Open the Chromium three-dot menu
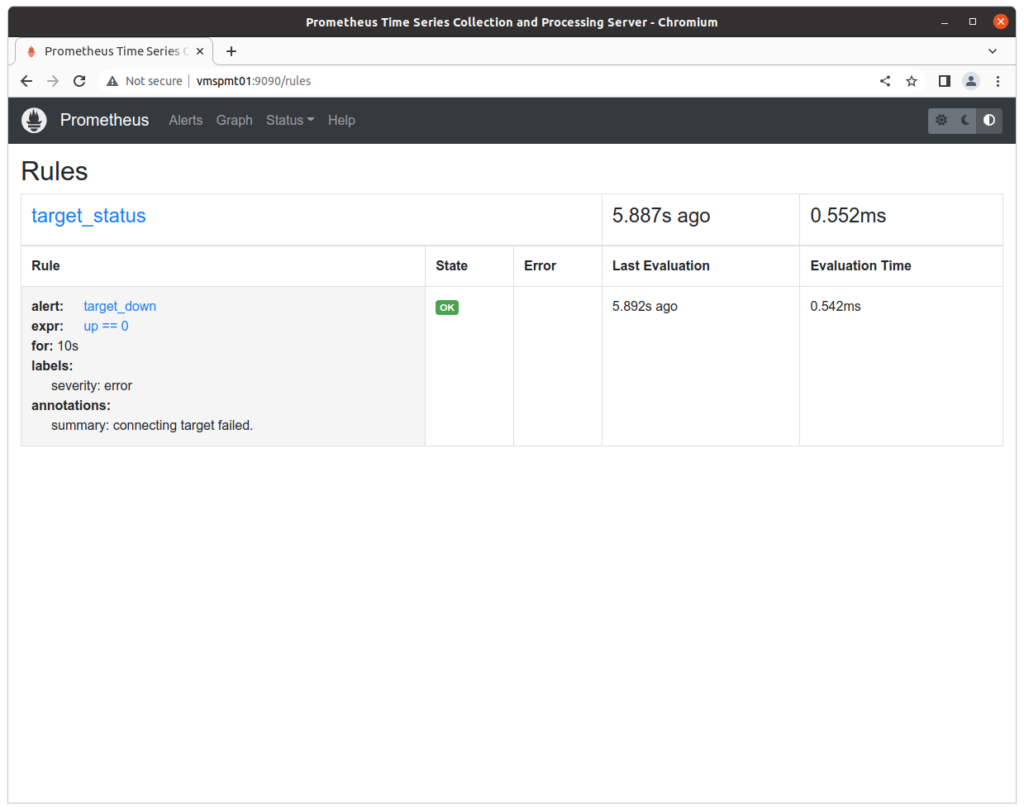This screenshot has width=1024, height=811. [997, 81]
